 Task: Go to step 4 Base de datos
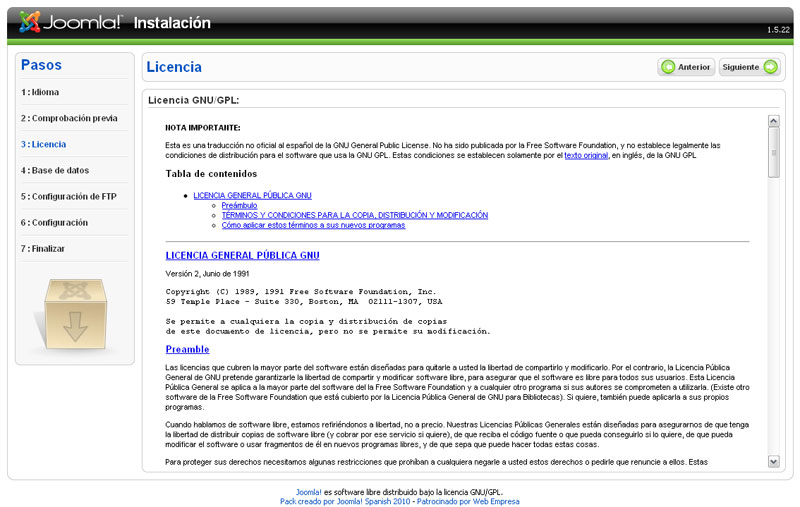point(56,170)
